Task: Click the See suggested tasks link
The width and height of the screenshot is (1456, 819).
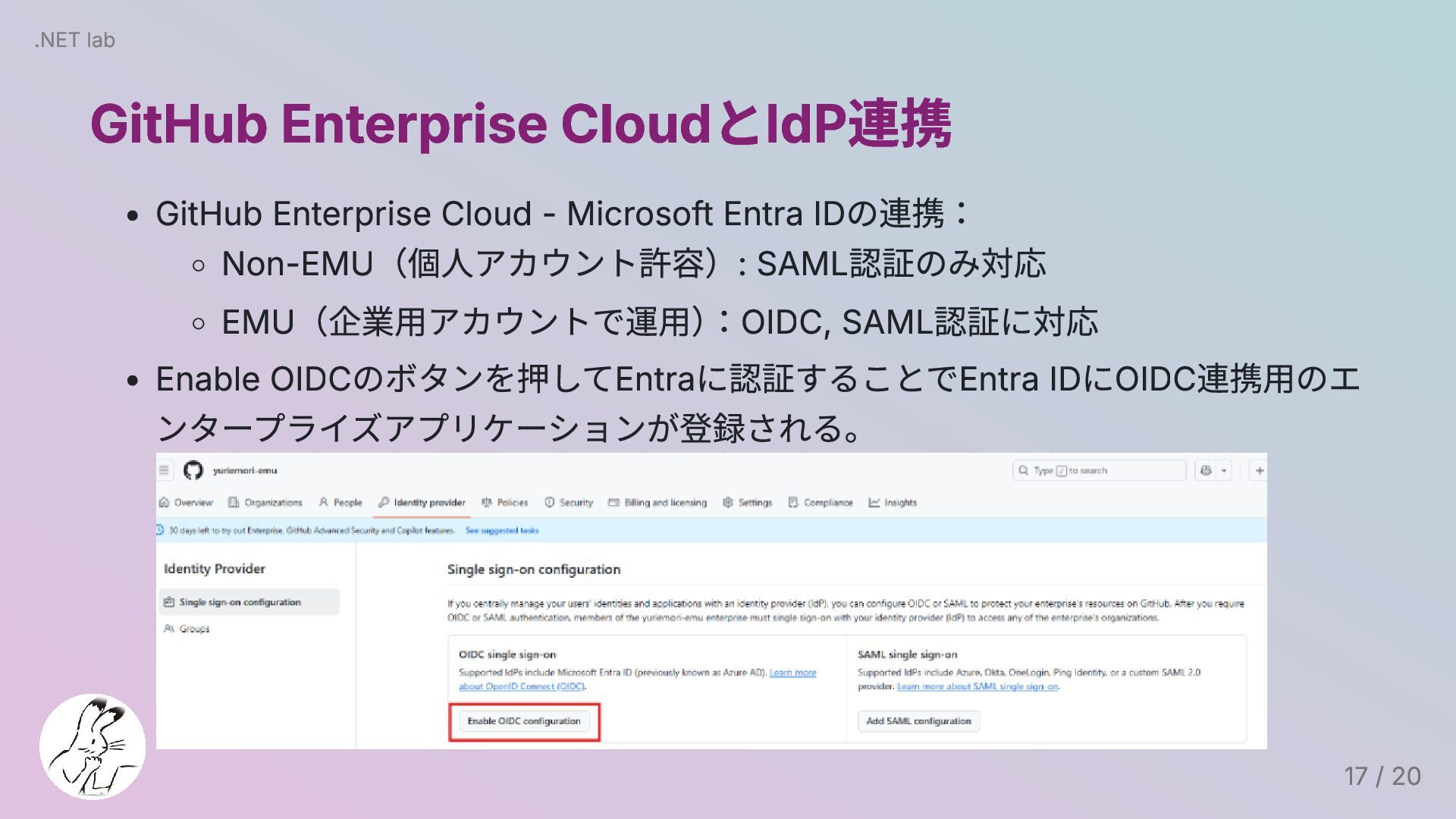Action: coord(502,530)
